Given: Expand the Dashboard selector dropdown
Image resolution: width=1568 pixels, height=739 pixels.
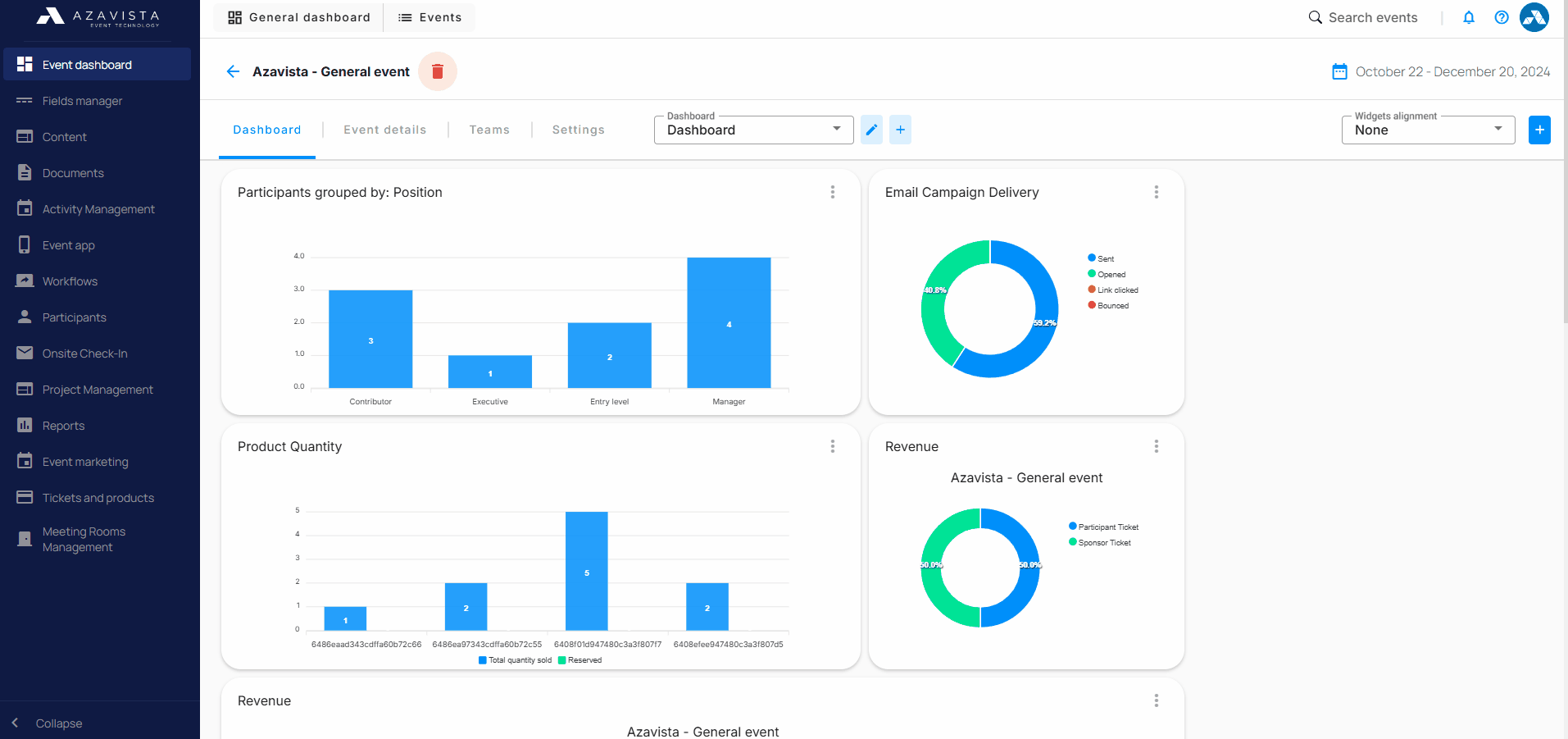Looking at the screenshot, I should click(753, 130).
